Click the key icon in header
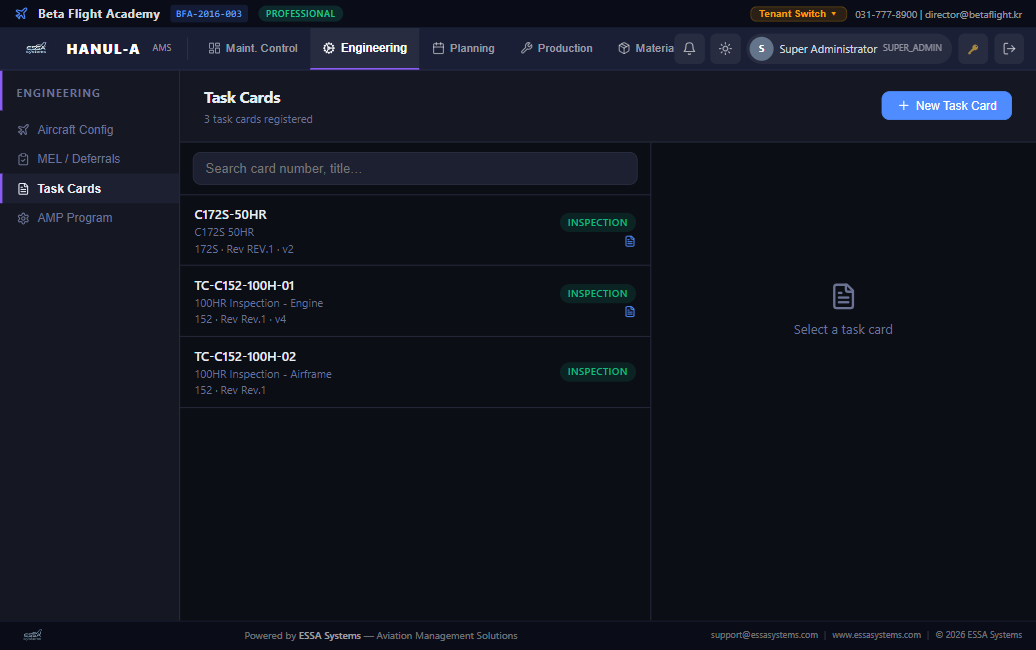The image size is (1036, 650). 973,49
